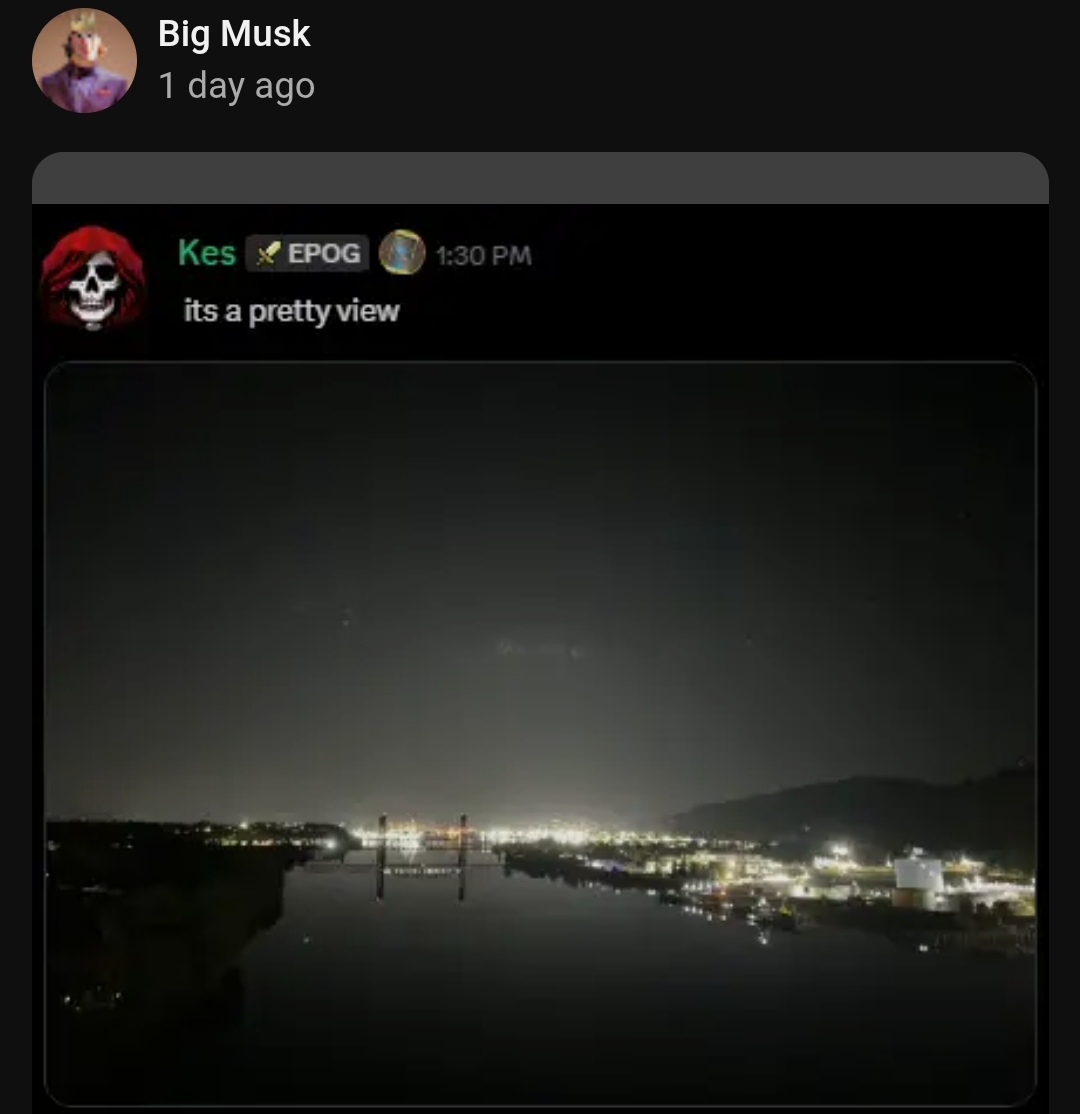
Task: Click the bridge in the night photo
Action: tap(422, 857)
